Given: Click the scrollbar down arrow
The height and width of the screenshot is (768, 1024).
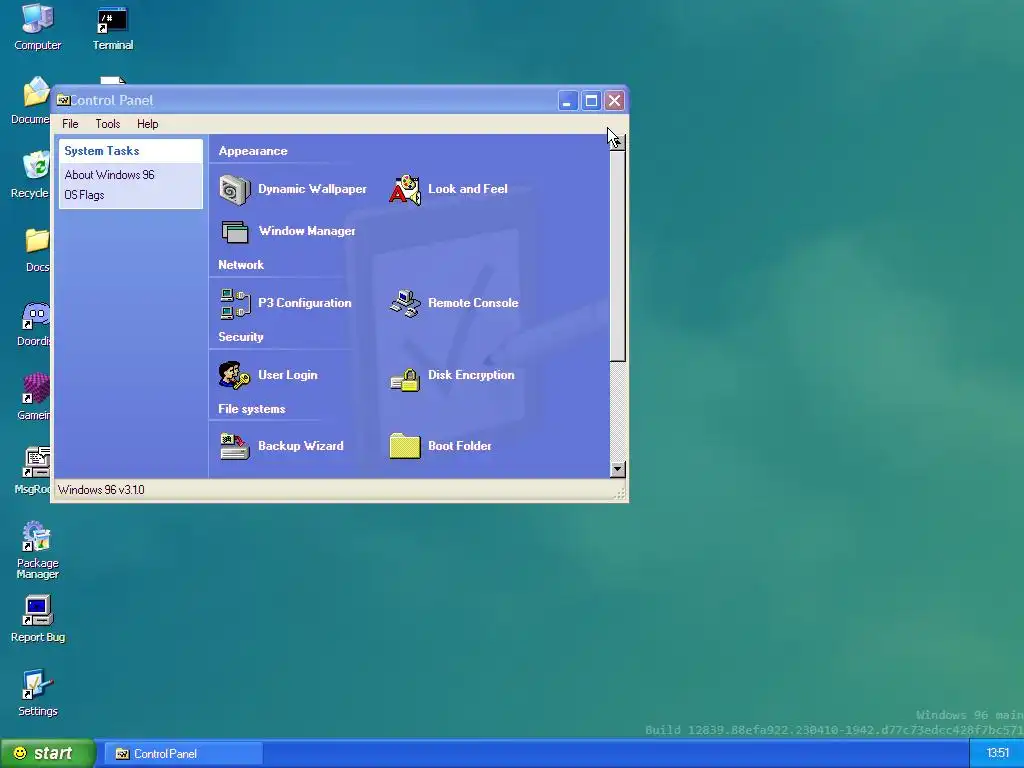Looking at the screenshot, I should pos(617,470).
